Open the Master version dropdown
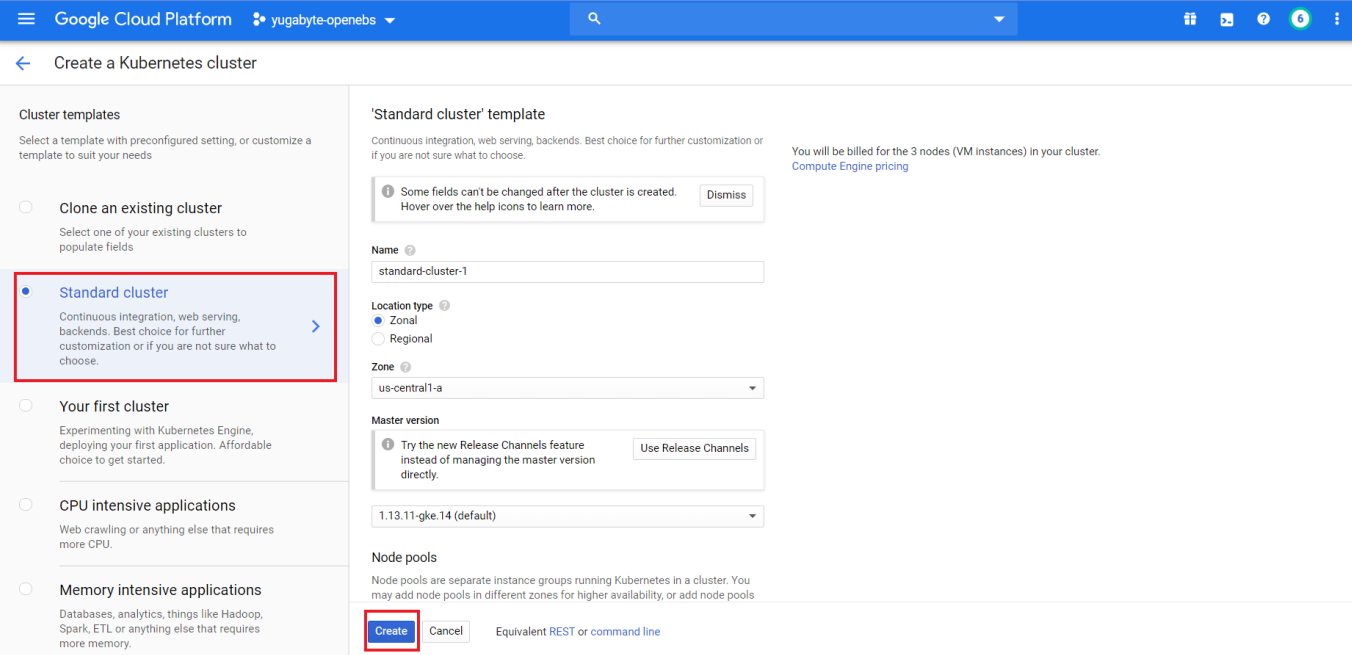Viewport: 1352px width, 655px height. [567, 516]
